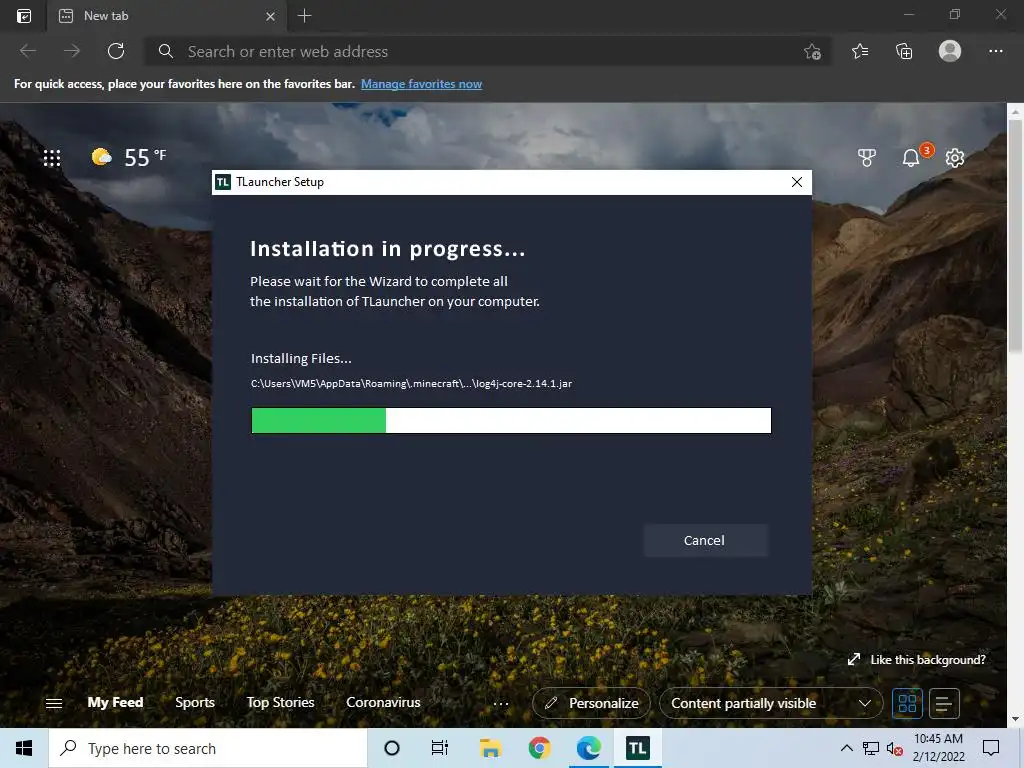Close the New tab tab
The height and width of the screenshot is (768, 1024).
tap(270, 16)
